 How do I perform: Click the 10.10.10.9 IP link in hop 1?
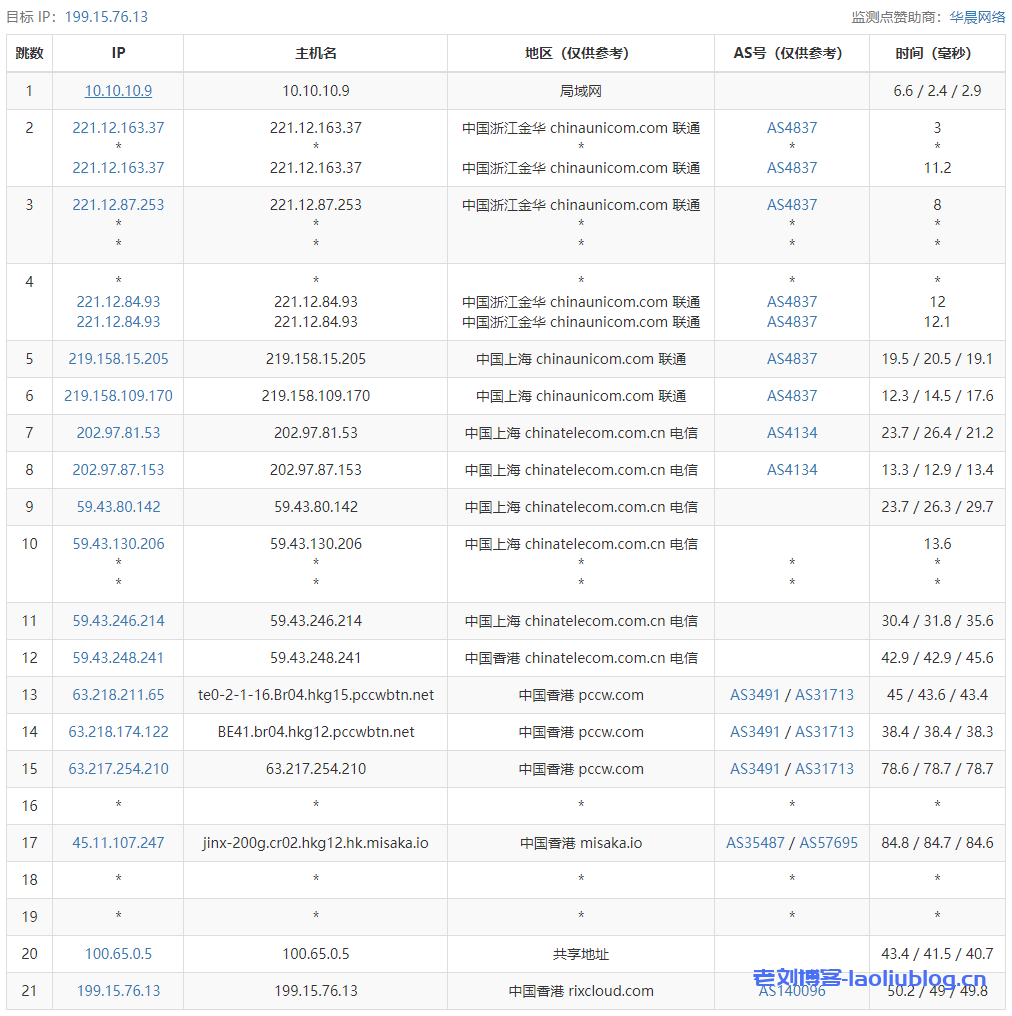tap(118, 91)
